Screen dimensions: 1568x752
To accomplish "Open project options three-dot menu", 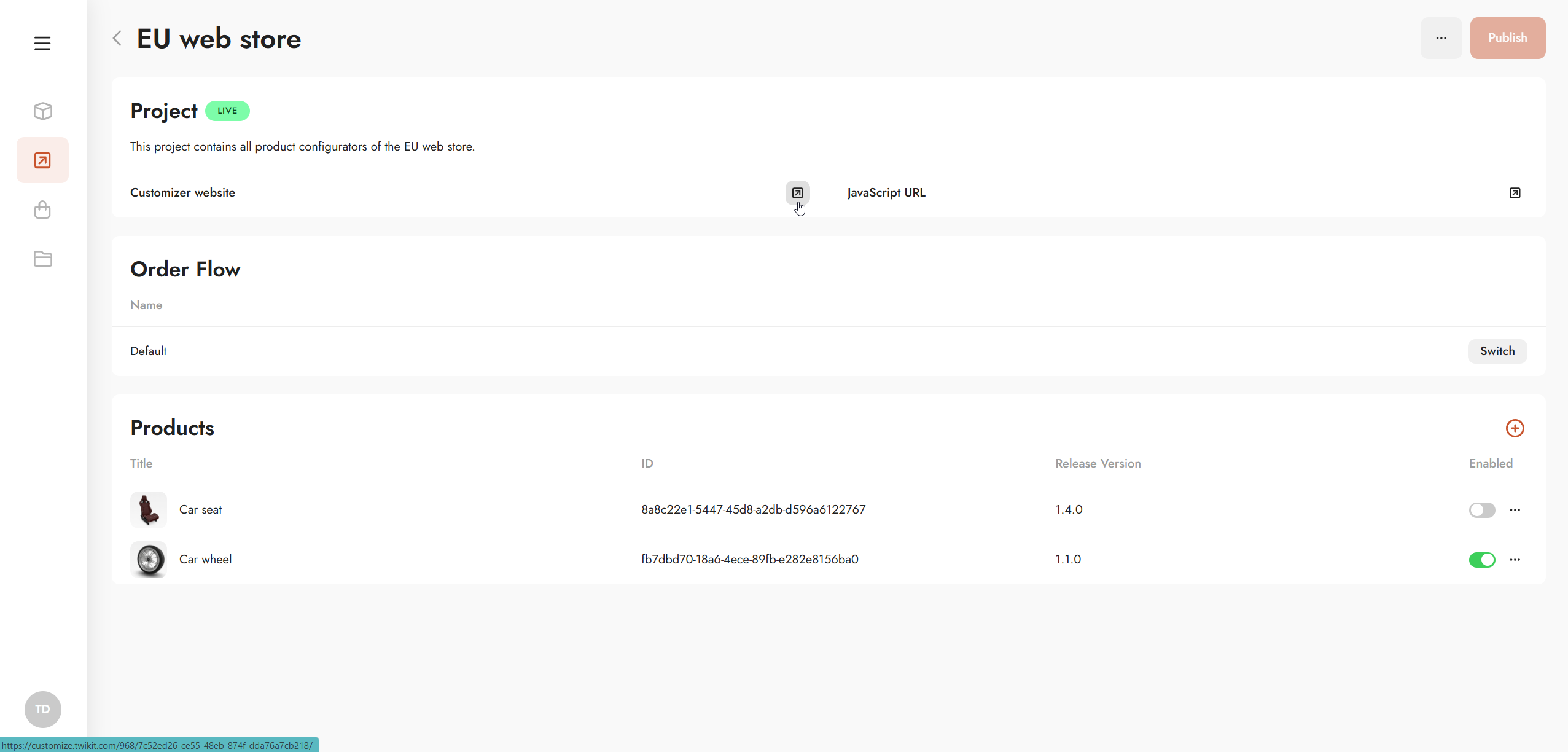I will (x=1441, y=38).
